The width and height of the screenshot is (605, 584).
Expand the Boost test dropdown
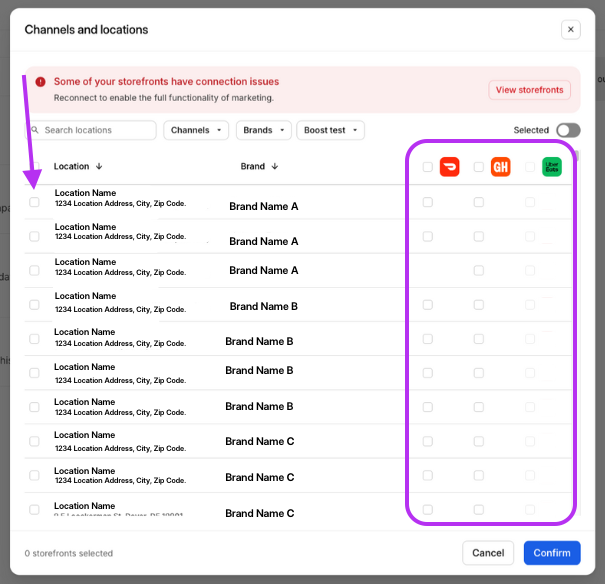click(x=330, y=130)
